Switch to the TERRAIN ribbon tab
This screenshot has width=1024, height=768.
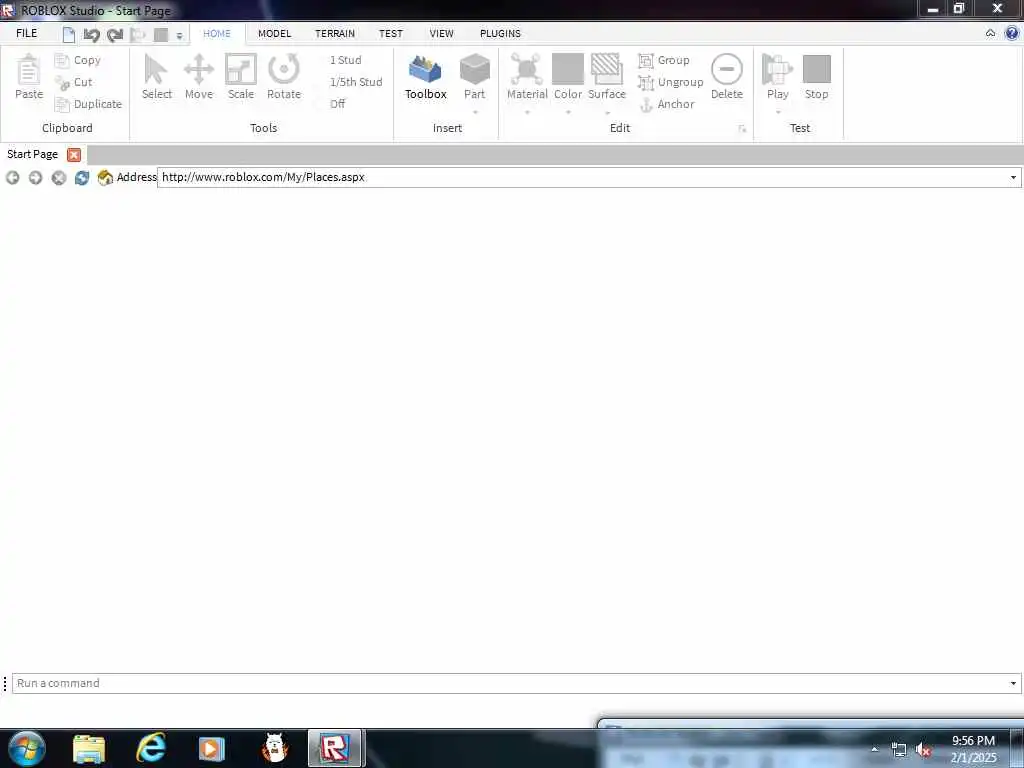(335, 33)
